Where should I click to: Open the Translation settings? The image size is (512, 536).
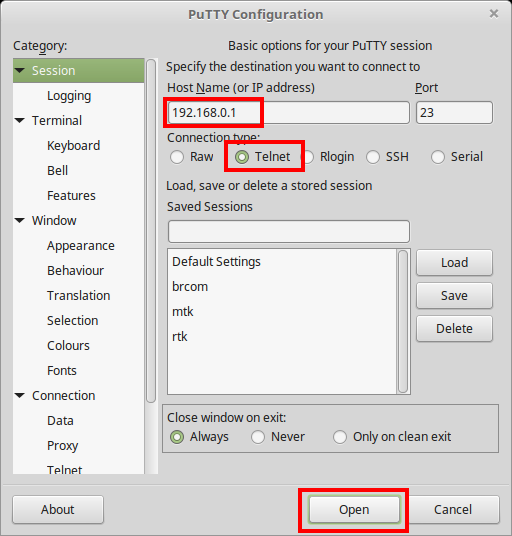pos(79,296)
